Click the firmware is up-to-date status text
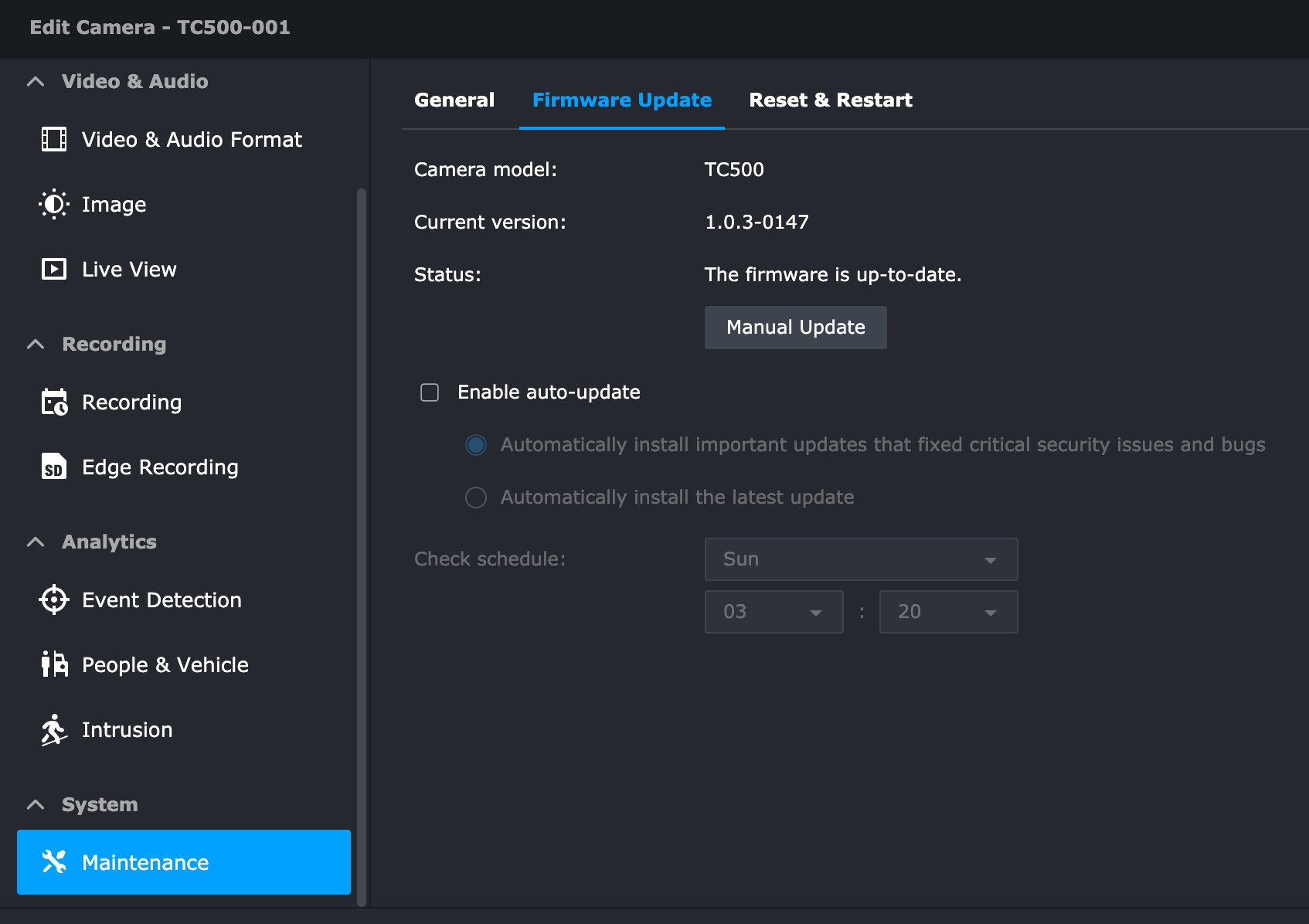The height and width of the screenshot is (924, 1309). tap(833, 275)
